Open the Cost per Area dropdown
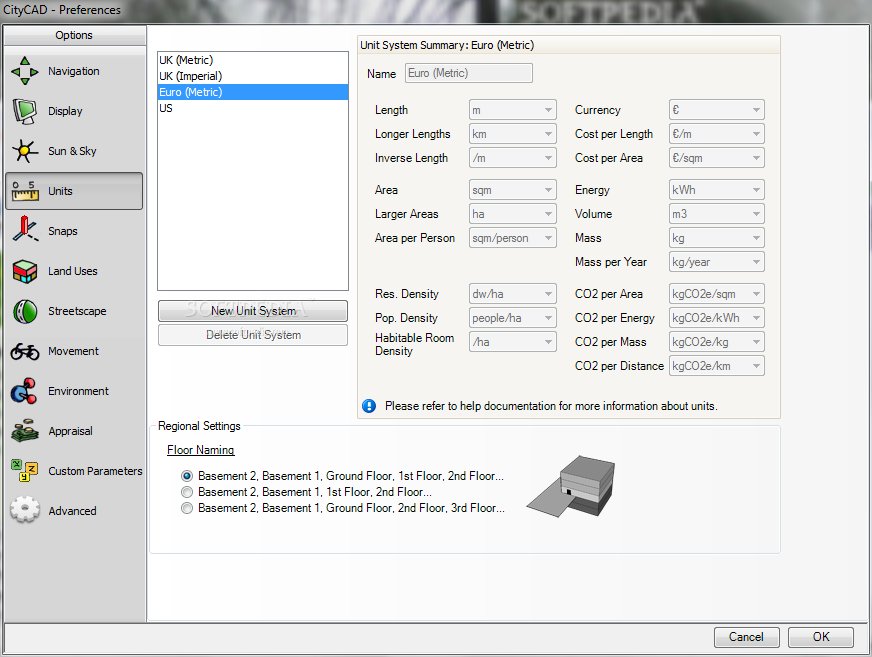The height and width of the screenshot is (657, 872). [716, 158]
